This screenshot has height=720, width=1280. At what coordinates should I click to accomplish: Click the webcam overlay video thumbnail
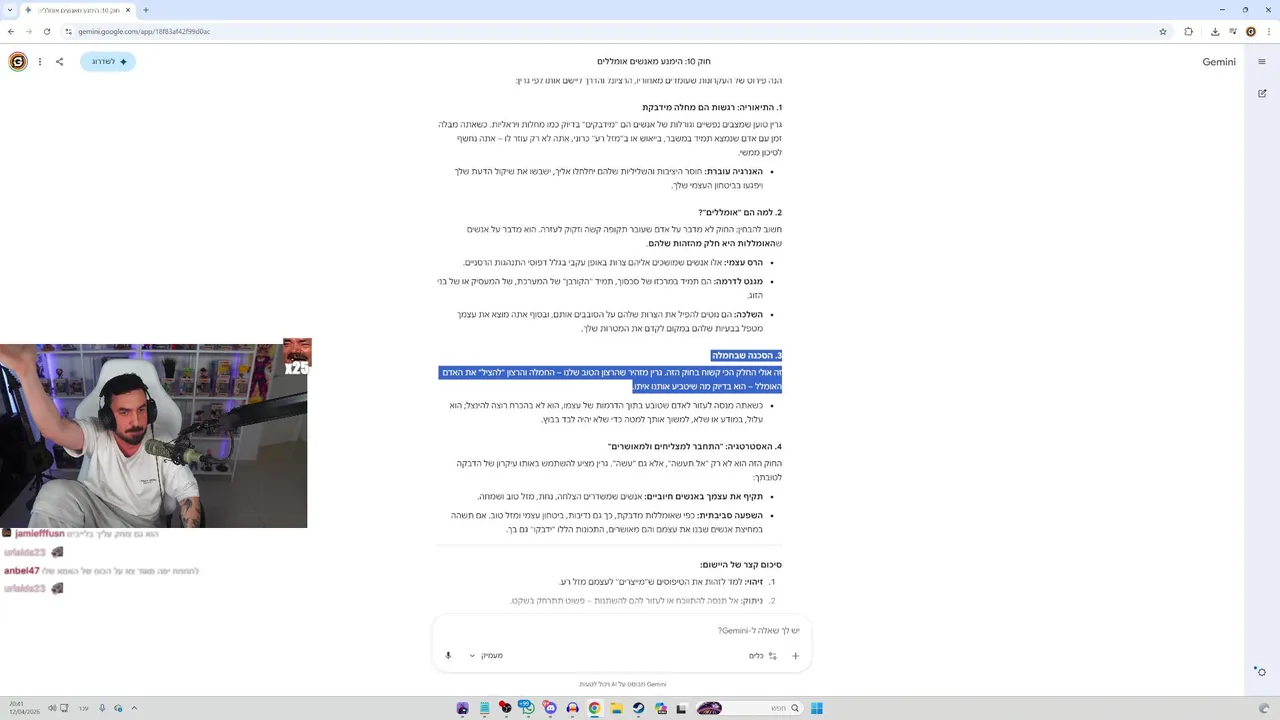pos(153,436)
